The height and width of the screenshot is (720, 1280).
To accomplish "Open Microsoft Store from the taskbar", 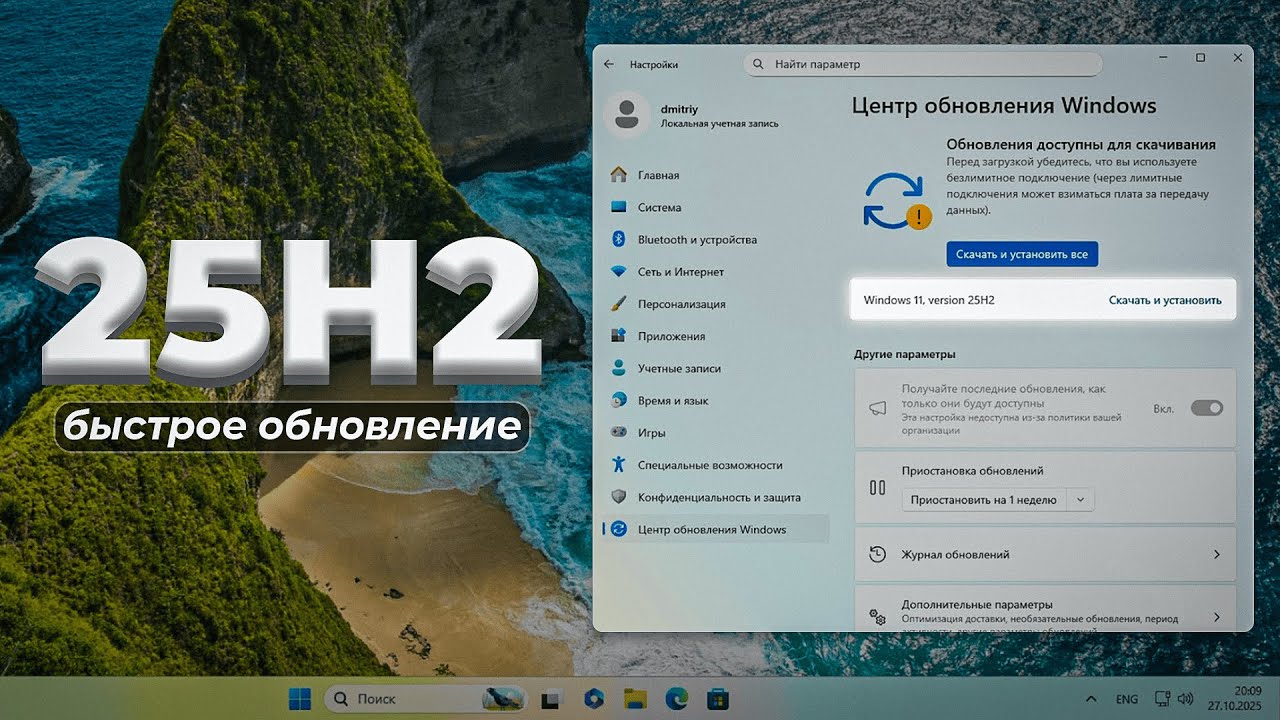I will pos(716,698).
